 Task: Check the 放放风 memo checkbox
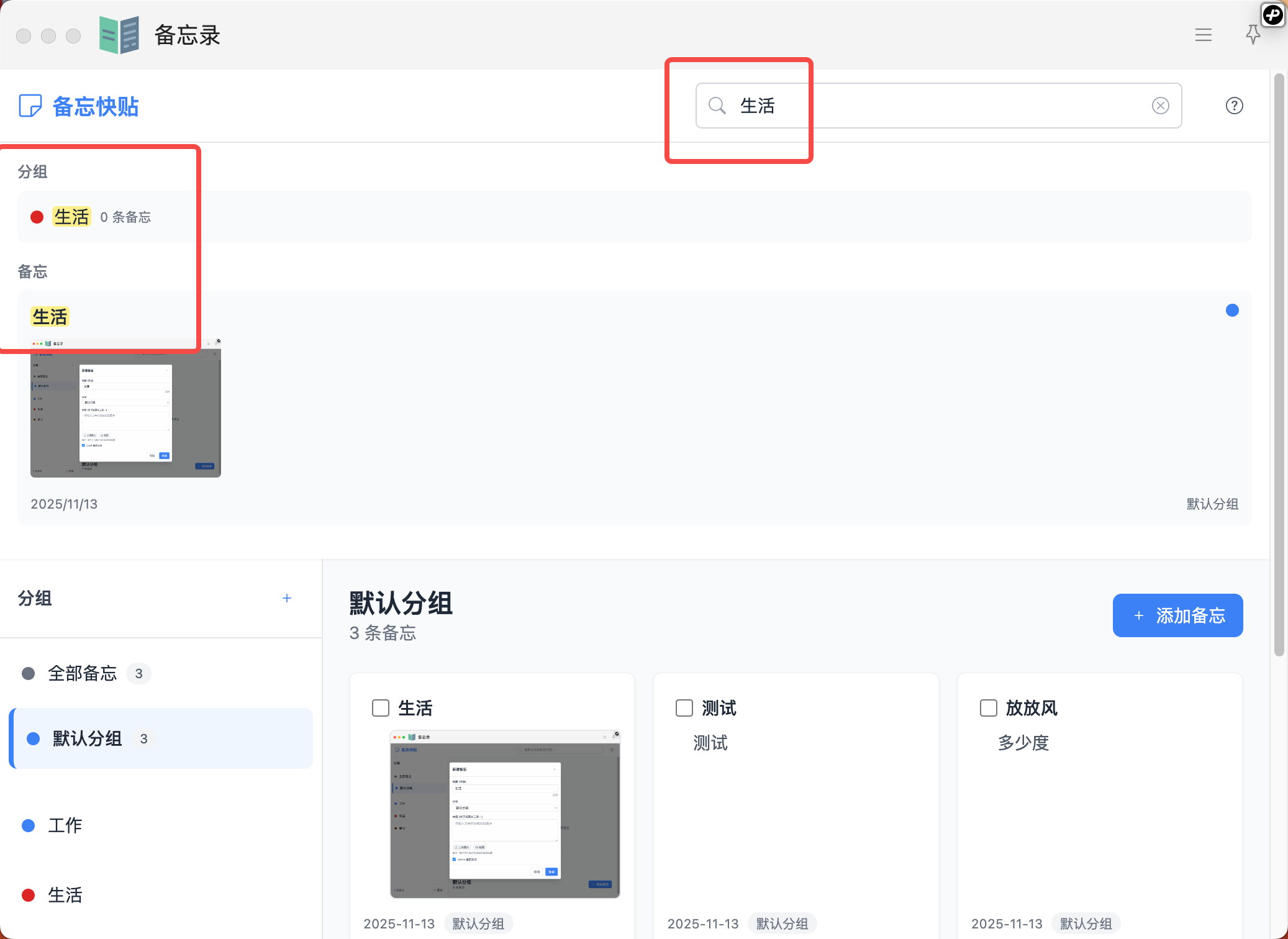(x=988, y=708)
